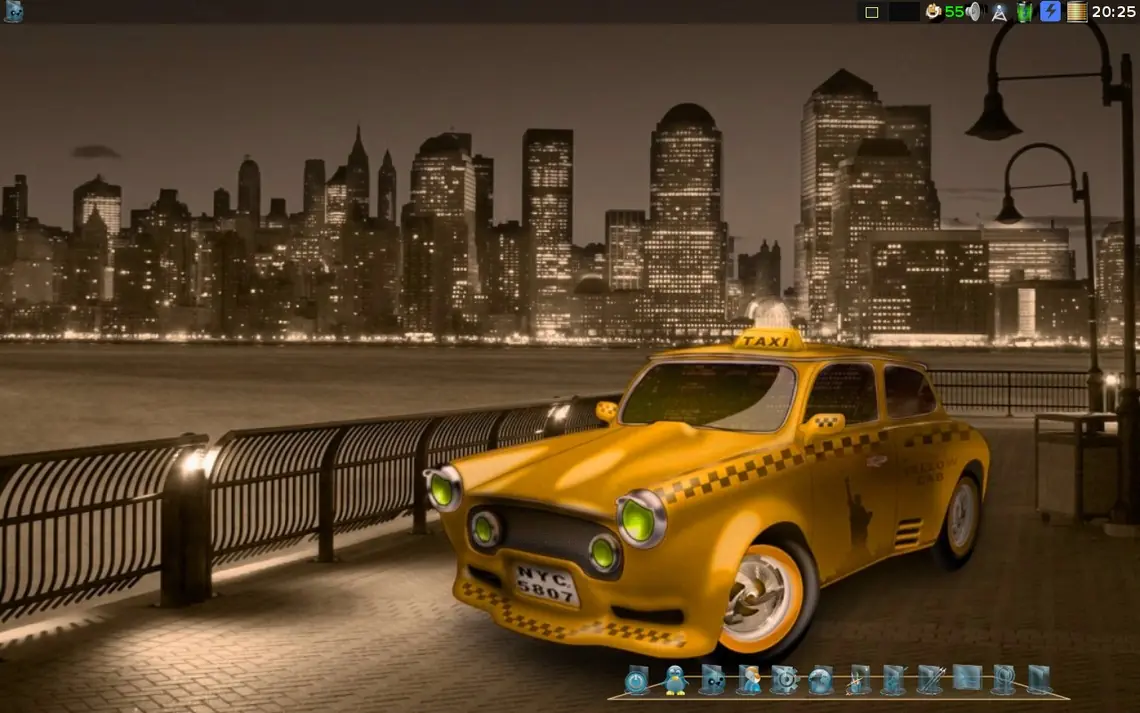This screenshot has height=713, width=1140.
Task: Click the green battery tray icon
Action: click(x=1024, y=12)
